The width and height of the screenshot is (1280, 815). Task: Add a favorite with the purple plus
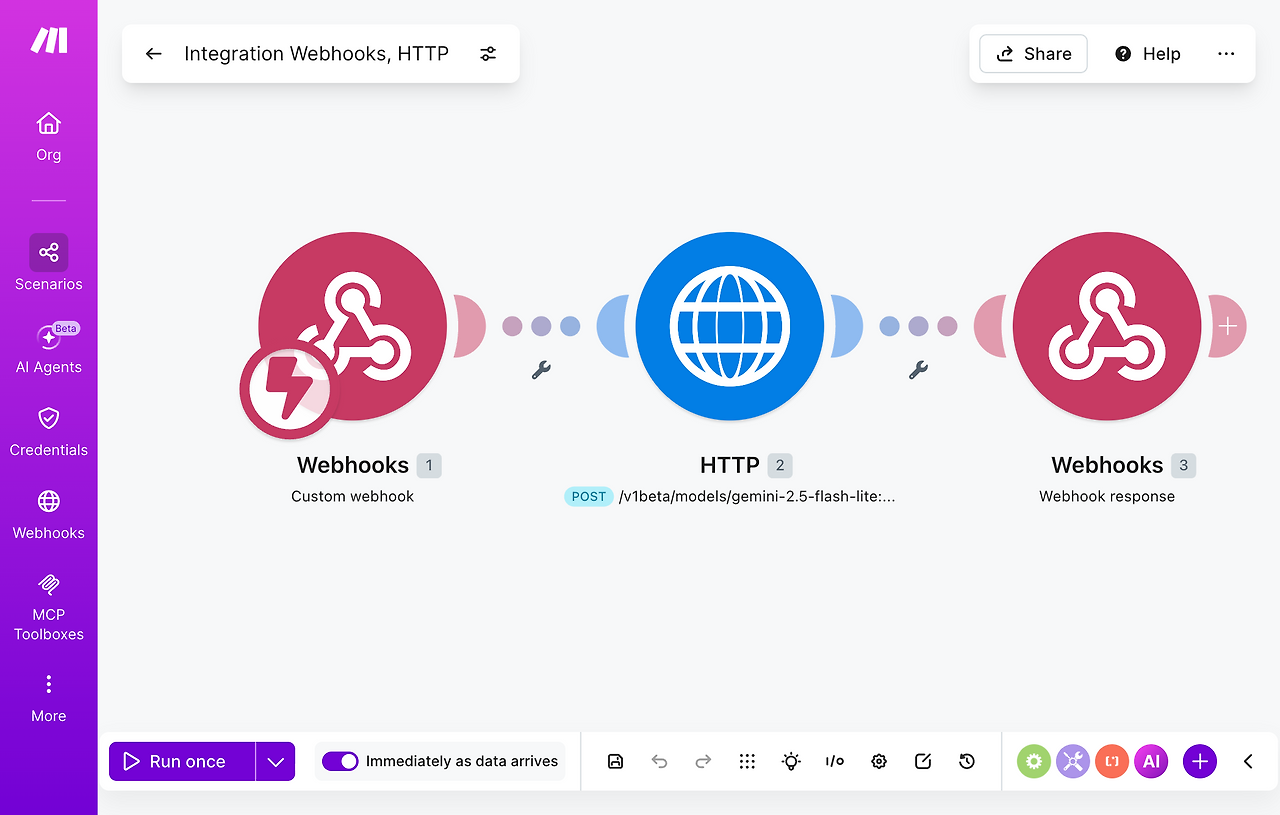tap(1200, 761)
